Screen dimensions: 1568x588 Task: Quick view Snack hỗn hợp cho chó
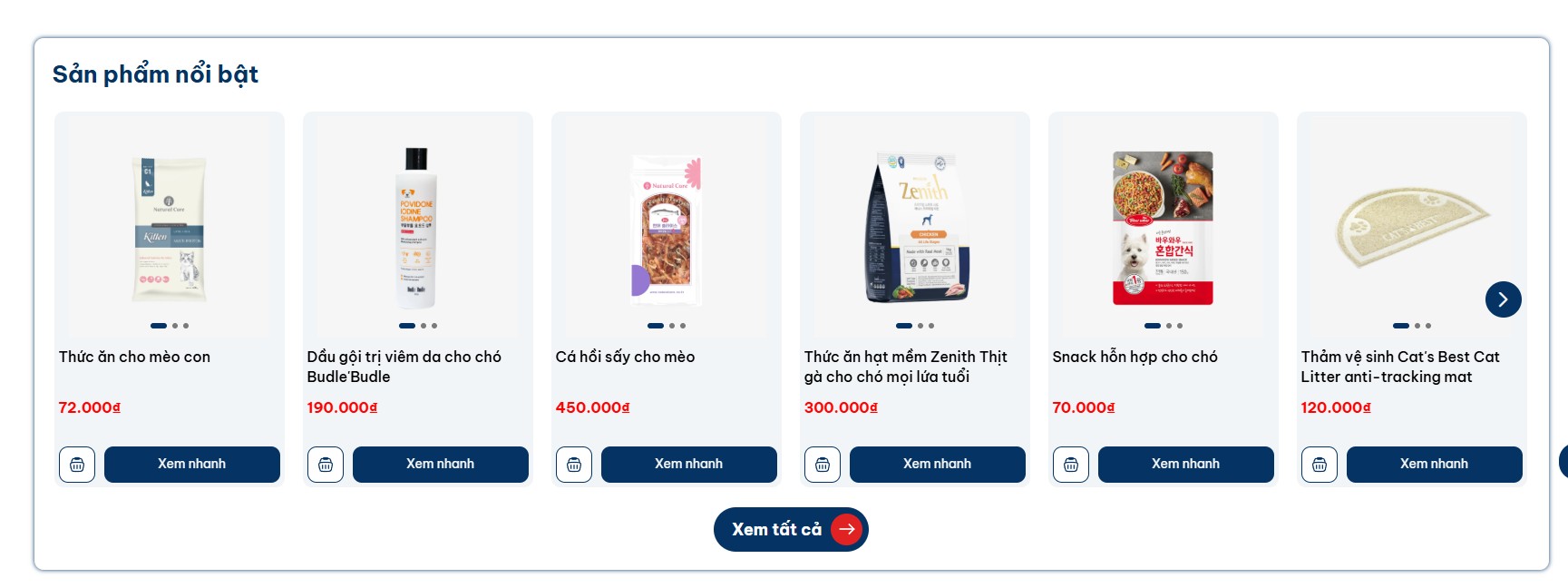(x=1186, y=465)
